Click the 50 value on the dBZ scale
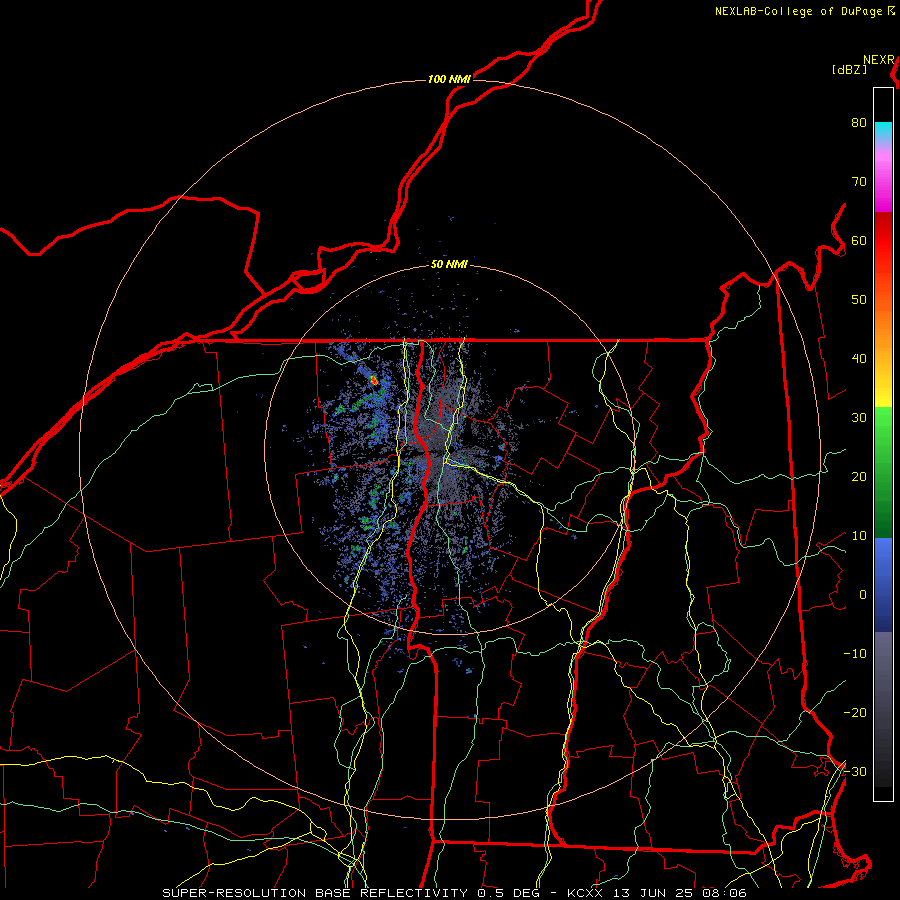Screen dimensions: 900x900 [859, 300]
